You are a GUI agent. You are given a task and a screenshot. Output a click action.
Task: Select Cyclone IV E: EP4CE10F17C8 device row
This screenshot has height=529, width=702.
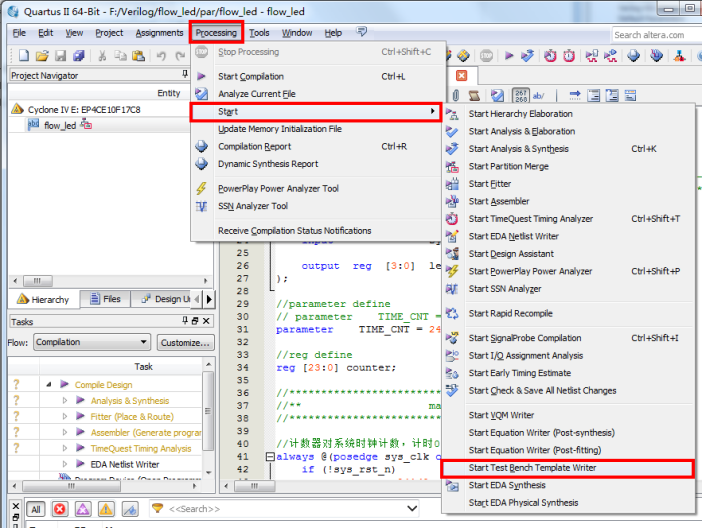click(84, 110)
